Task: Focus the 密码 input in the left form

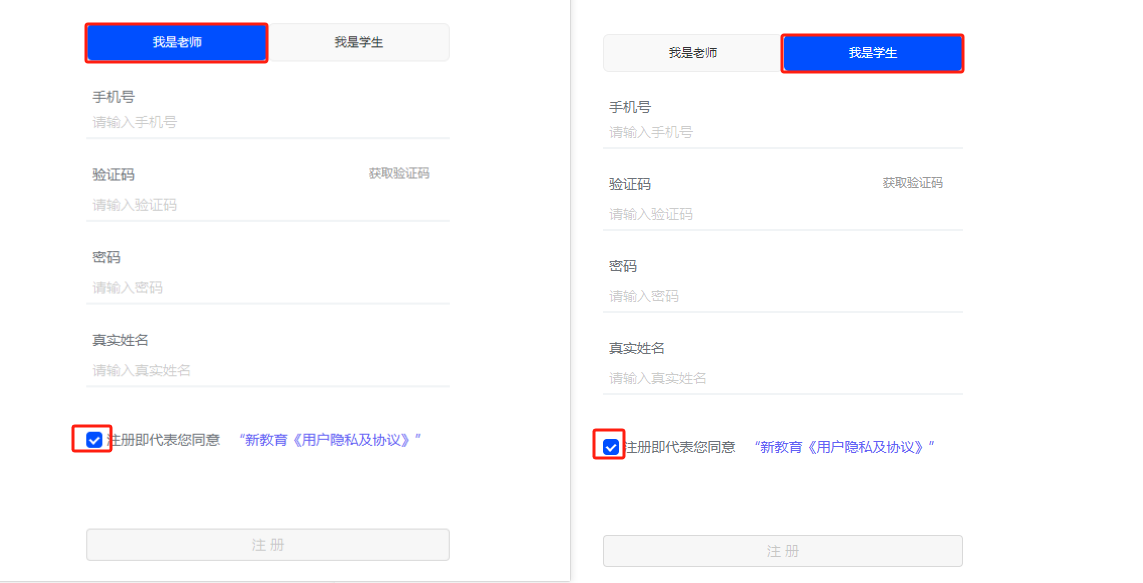Action: tap(268, 287)
